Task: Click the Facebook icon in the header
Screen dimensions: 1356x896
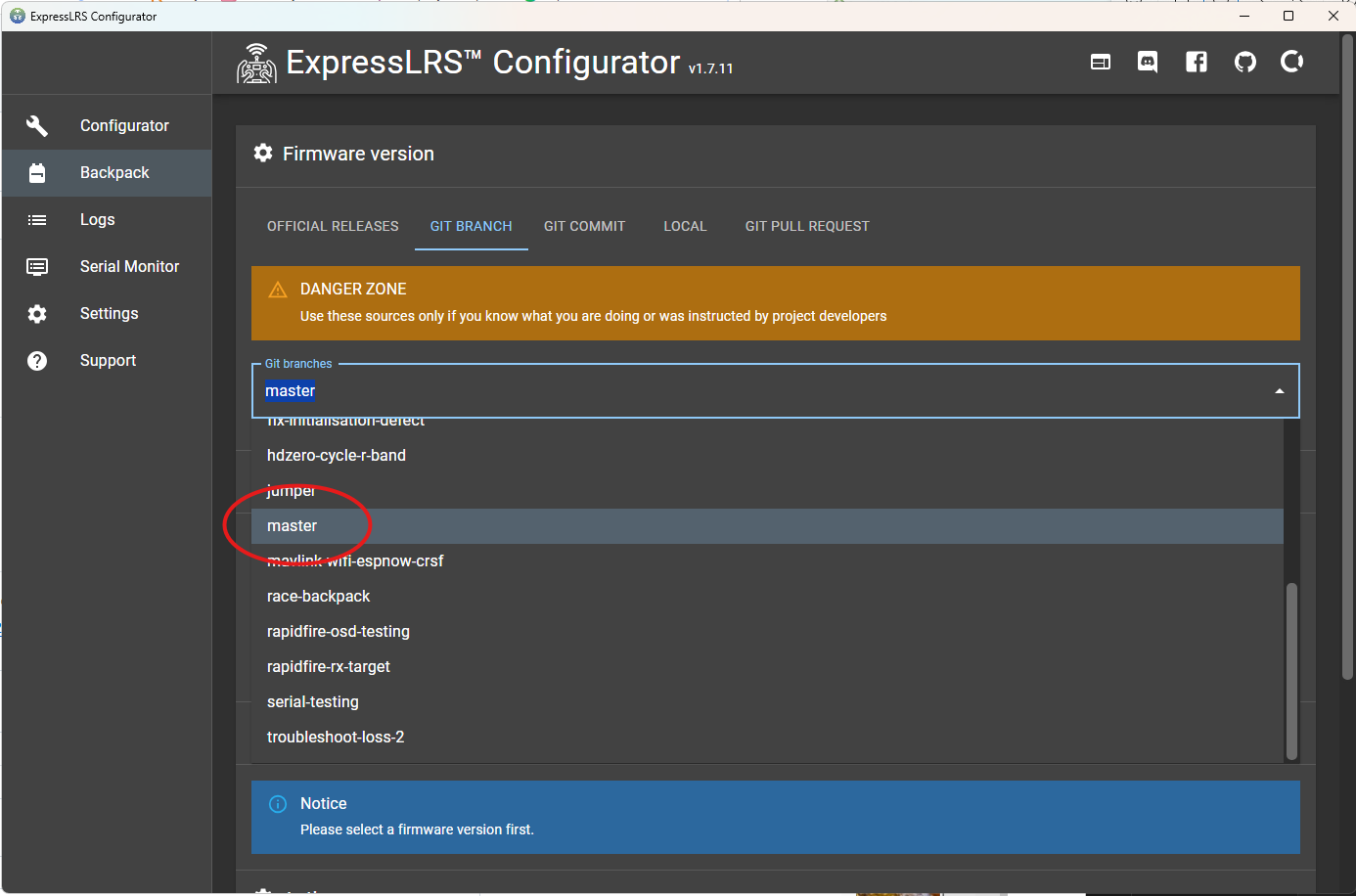Action: tap(1196, 62)
